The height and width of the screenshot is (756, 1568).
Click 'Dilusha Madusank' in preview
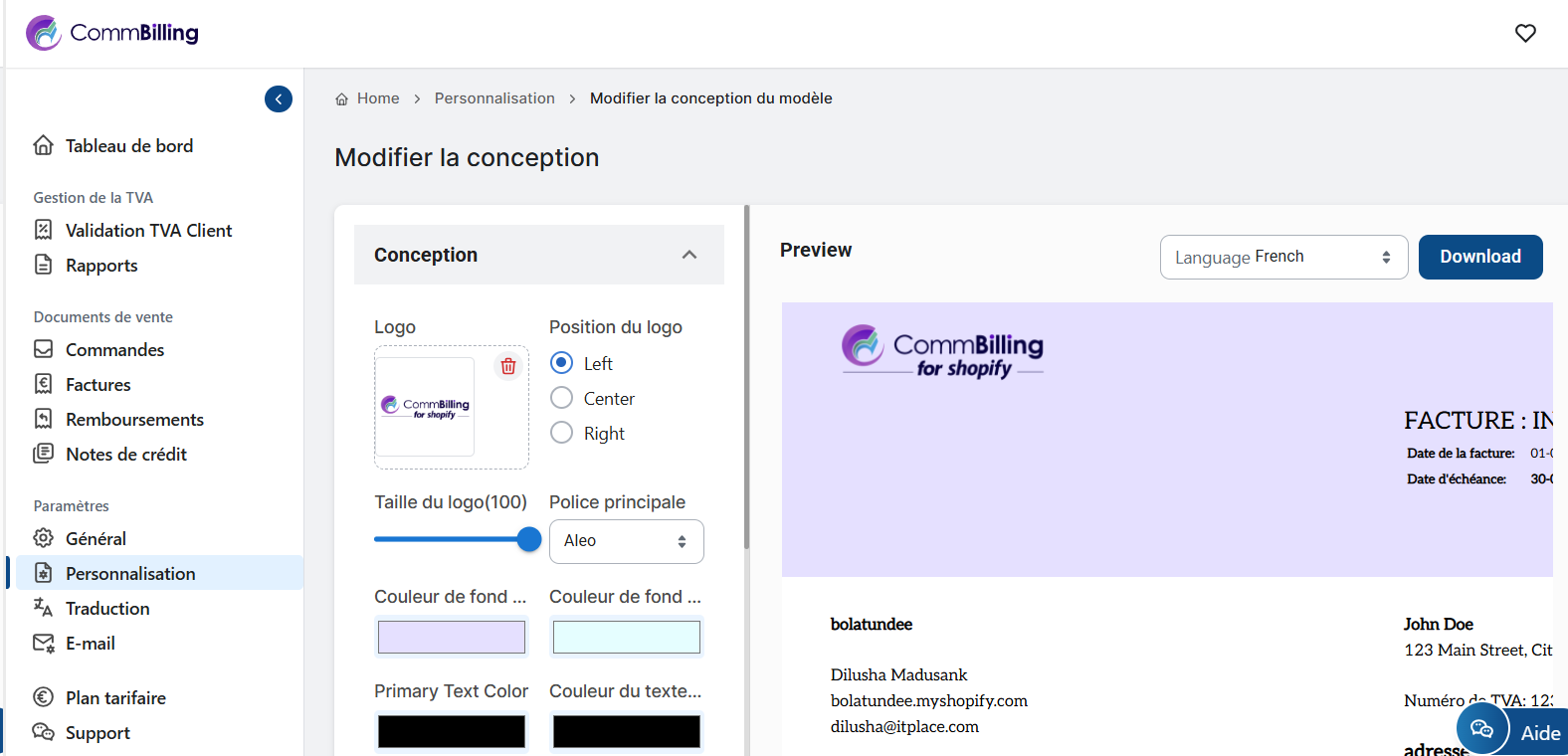coord(898,675)
